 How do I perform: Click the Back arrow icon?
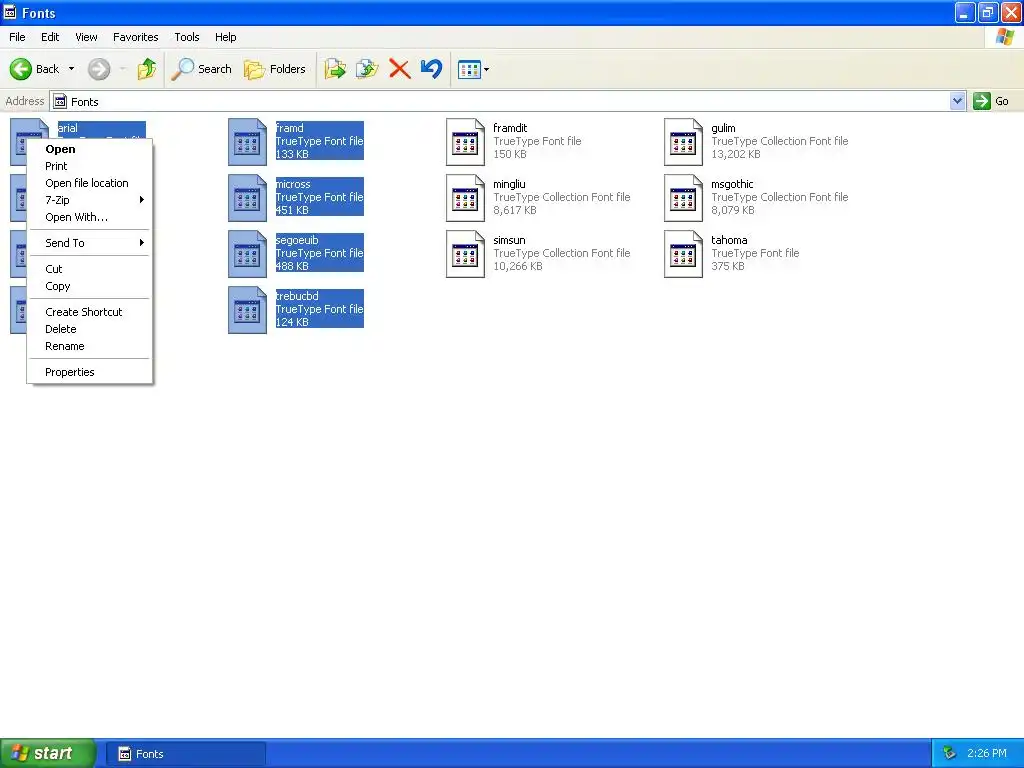pyautogui.click(x=20, y=69)
